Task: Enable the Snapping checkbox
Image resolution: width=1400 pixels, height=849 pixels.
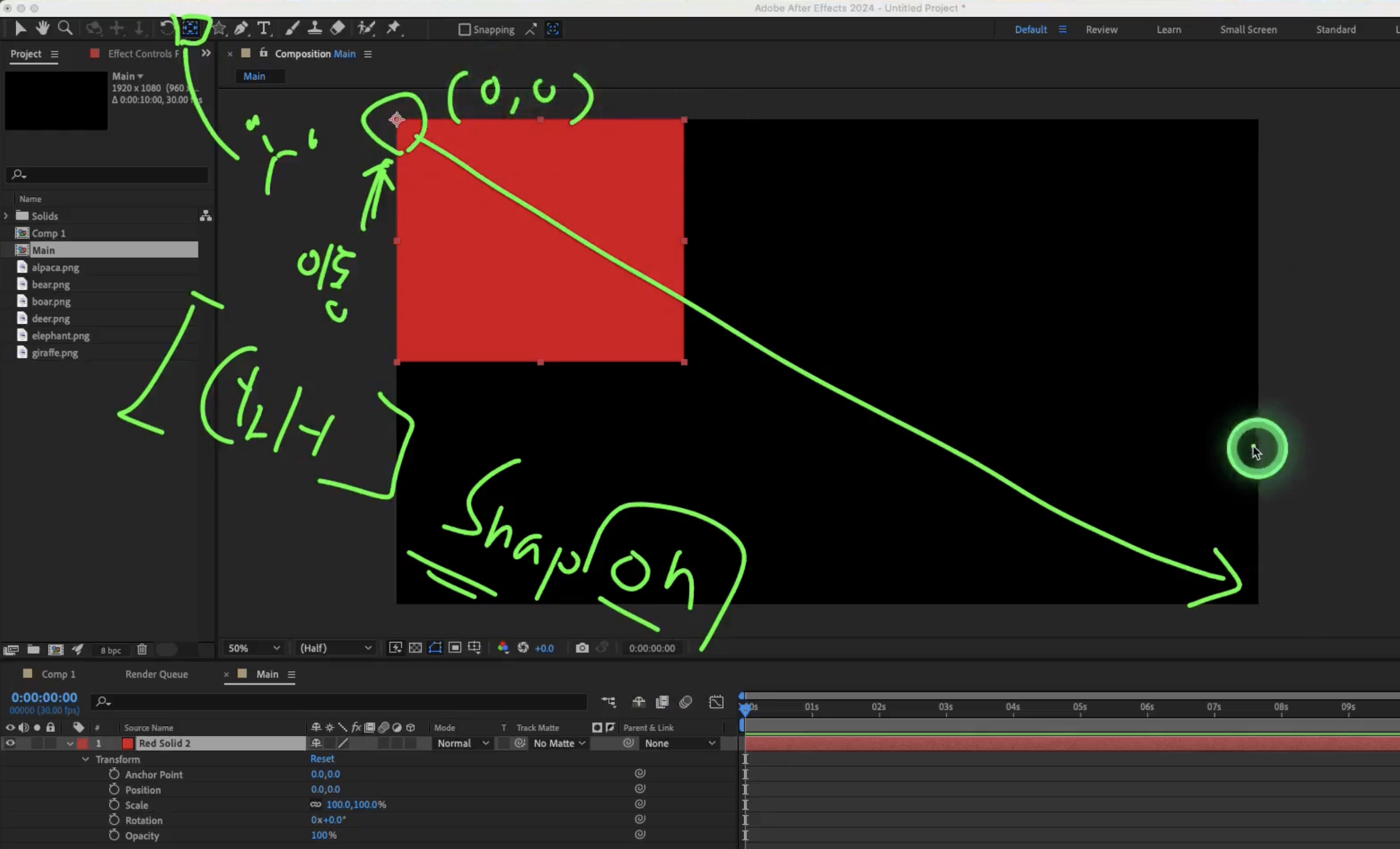Action: pyautogui.click(x=464, y=30)
